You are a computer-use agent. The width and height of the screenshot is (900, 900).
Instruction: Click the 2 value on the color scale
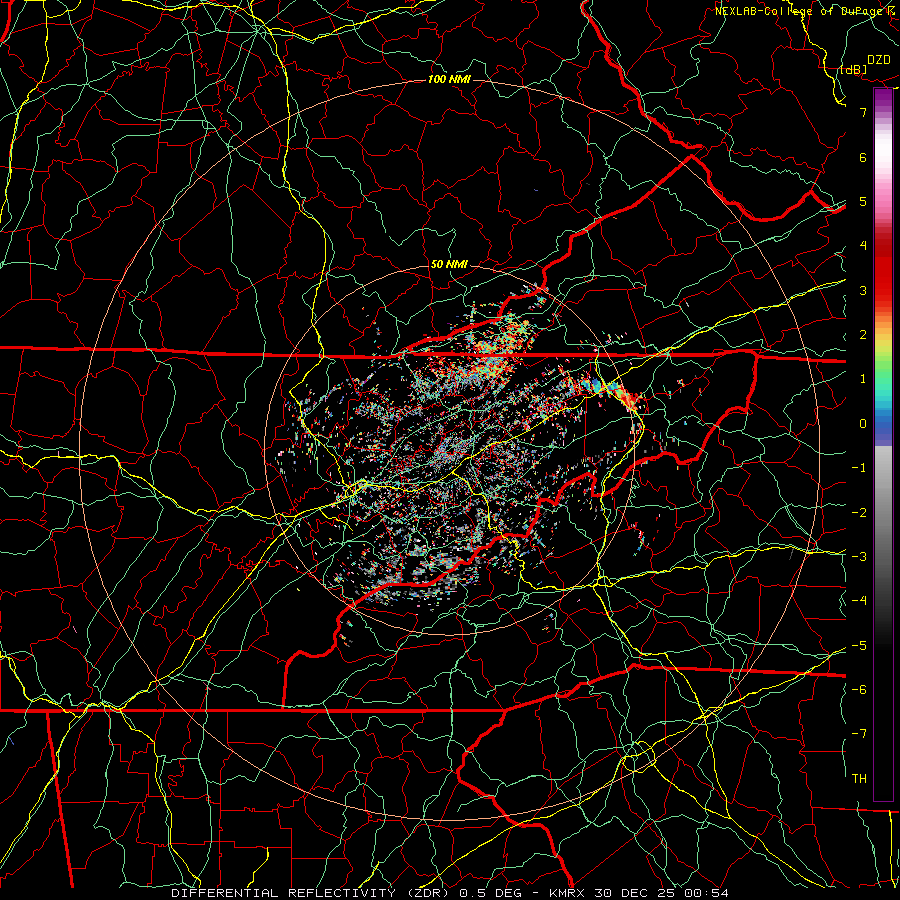(863, 335)
